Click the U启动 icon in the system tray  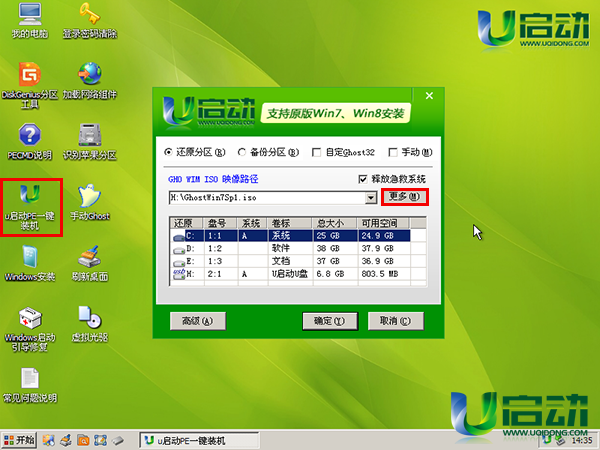tap(548, 441)
